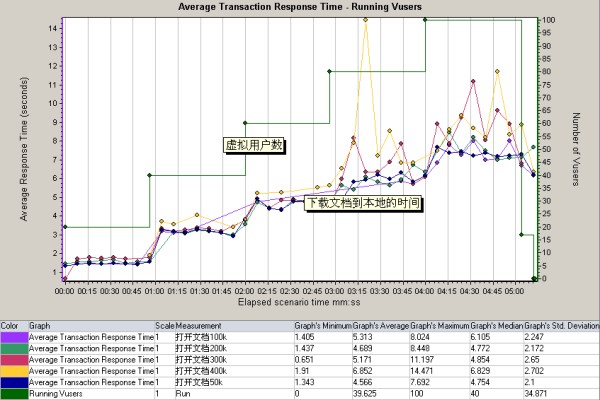The image size is (600, 400).
Task: Select the Scale column header
Action: (x=165, y=326)
